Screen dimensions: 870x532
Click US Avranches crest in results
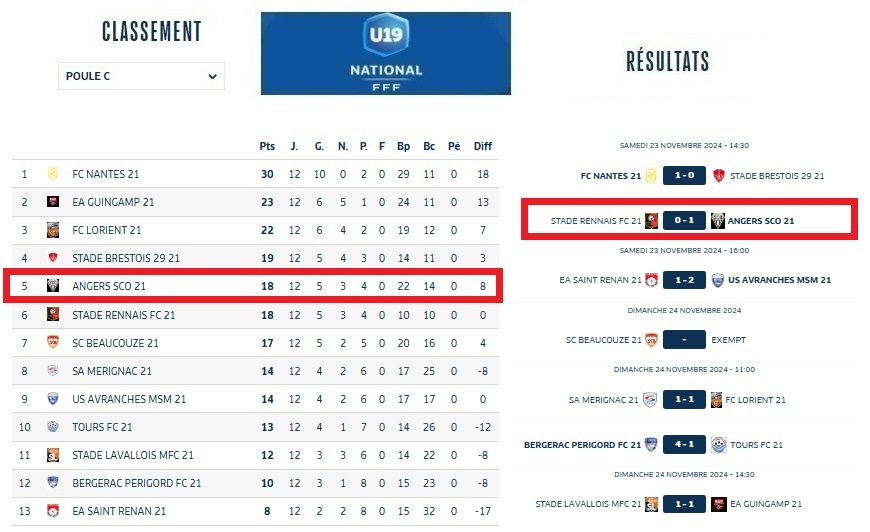[x=718, y=280]
